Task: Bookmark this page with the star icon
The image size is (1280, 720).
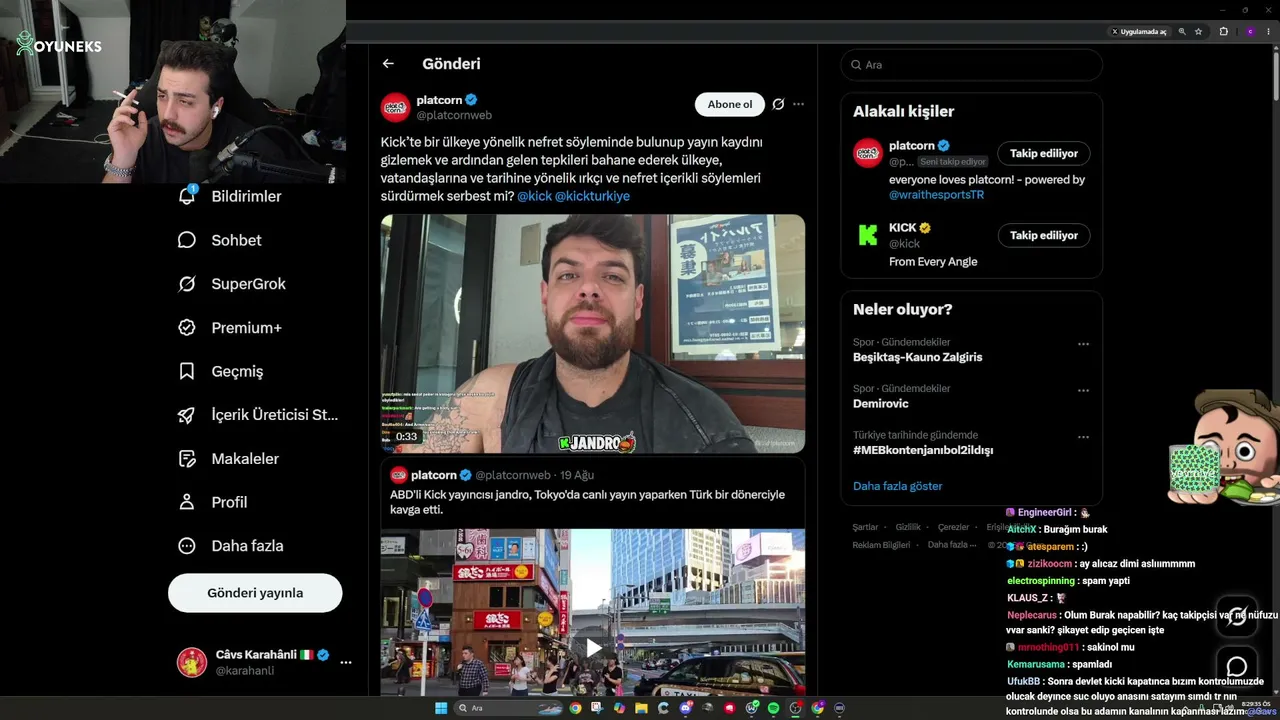Action: [x=1198, y=32]
